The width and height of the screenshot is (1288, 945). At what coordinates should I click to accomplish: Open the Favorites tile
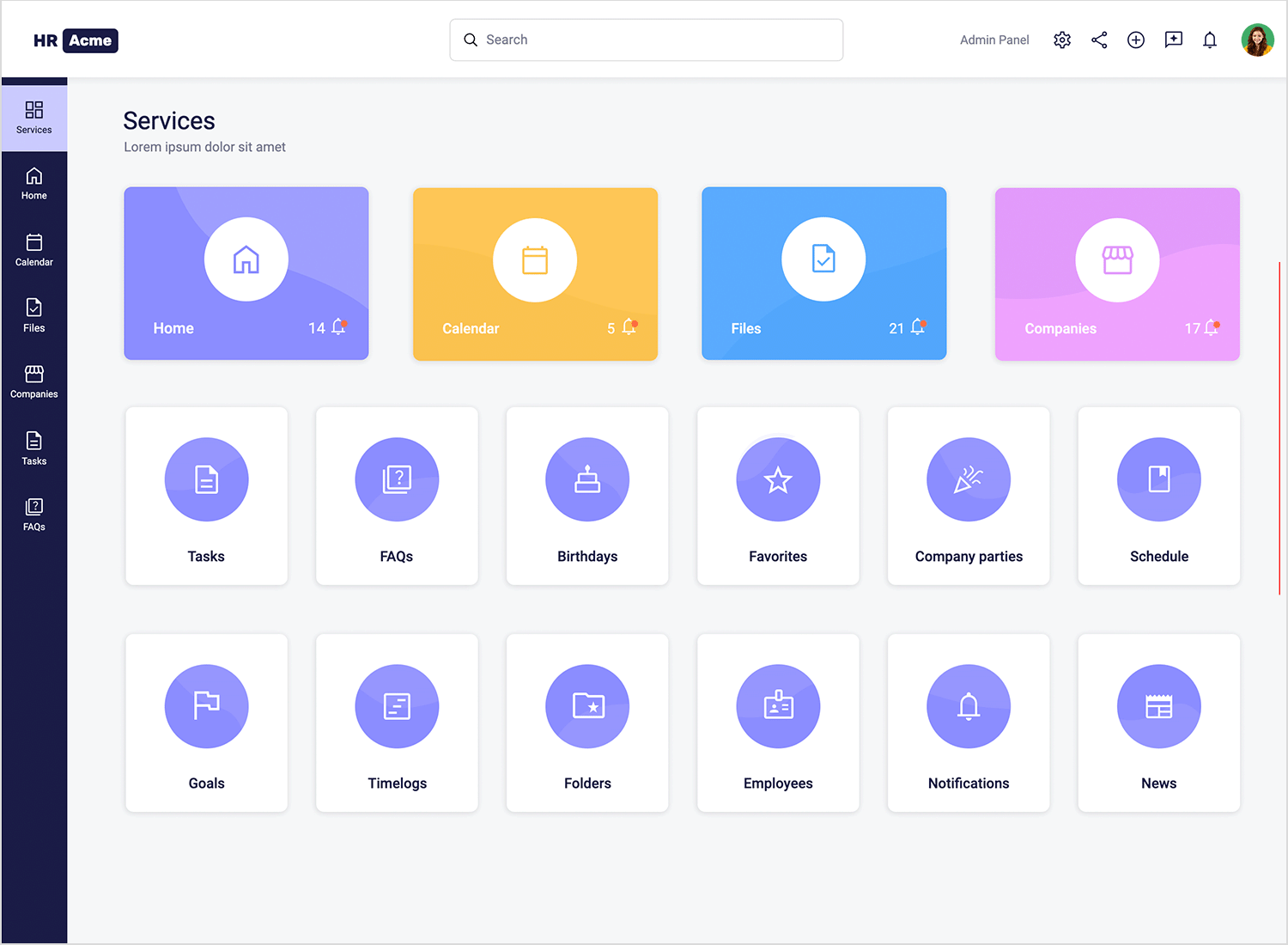(778, 496)
